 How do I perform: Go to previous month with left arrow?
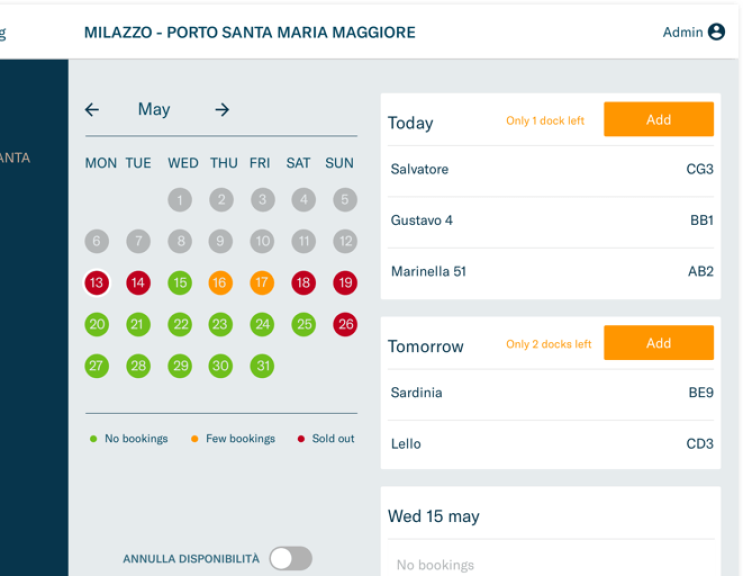pyautogui.click(x=92, y=110)
